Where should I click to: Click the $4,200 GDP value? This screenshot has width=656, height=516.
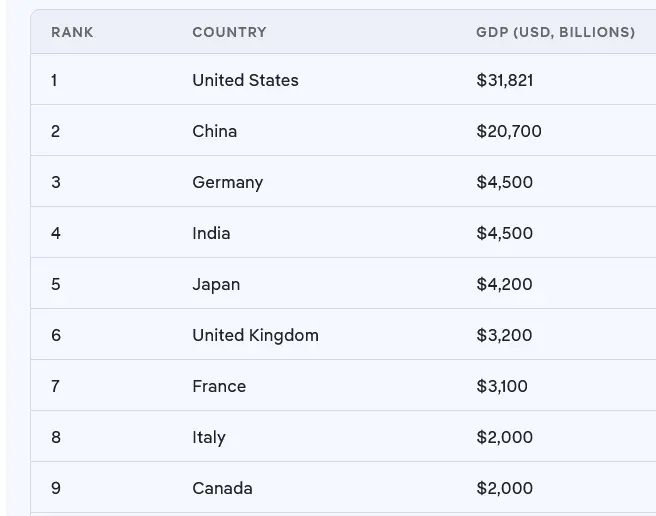[504, 284]
